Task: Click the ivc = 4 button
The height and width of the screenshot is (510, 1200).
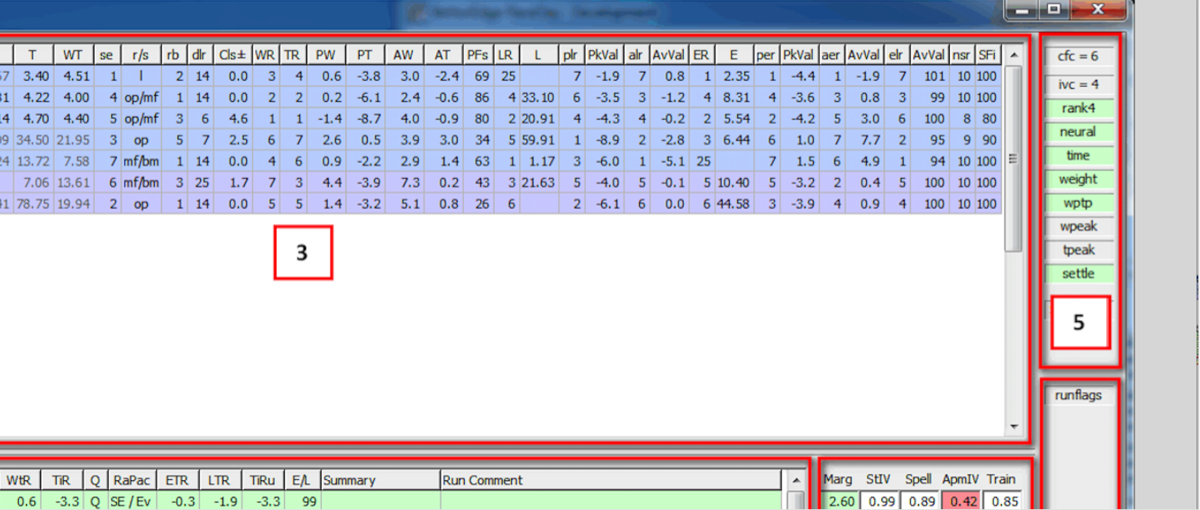Action: coord(1078,85)
